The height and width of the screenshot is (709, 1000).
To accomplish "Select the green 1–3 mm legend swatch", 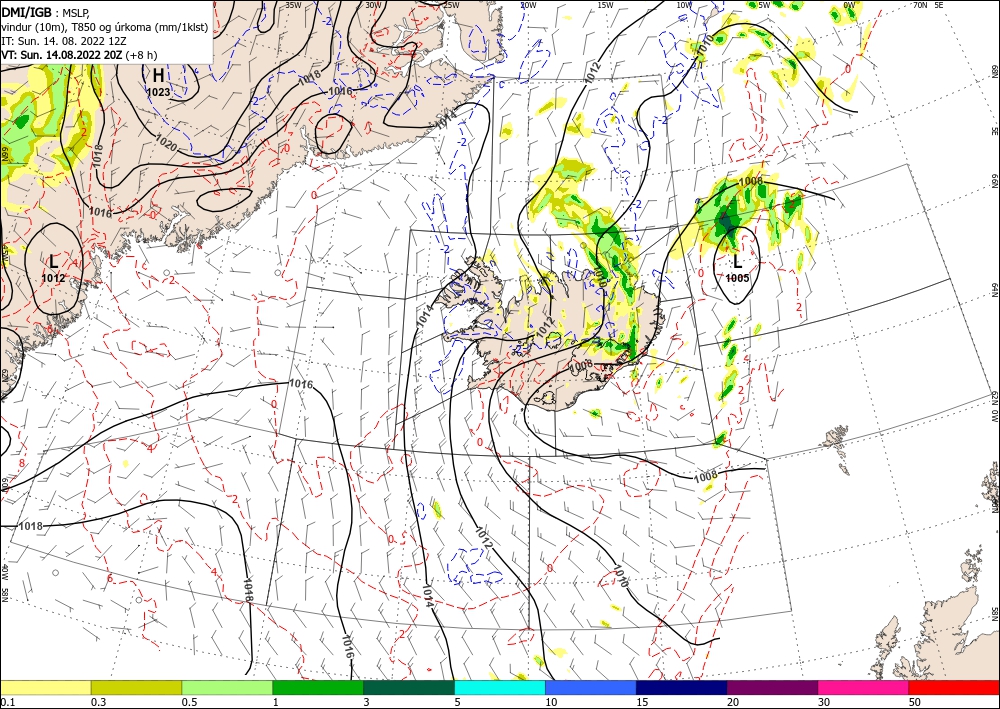I will pyautogui.click(x=318, y=687).
